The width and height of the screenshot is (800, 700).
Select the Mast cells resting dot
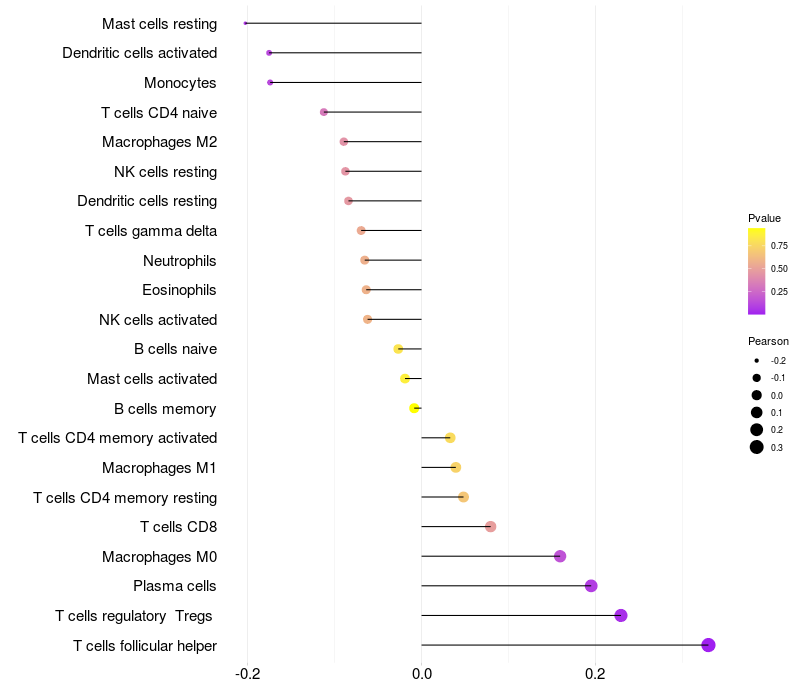pos(245,23)
